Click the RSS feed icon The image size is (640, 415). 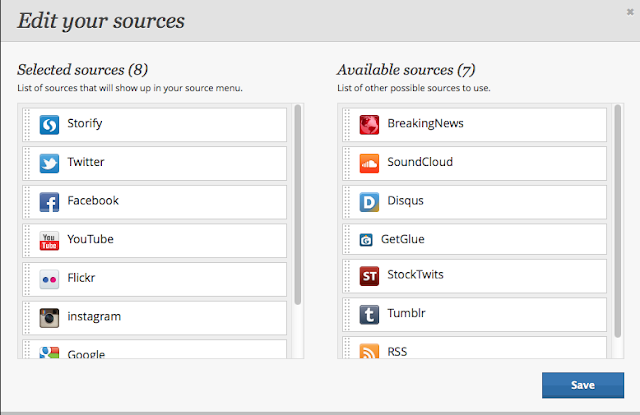(369, 351)
